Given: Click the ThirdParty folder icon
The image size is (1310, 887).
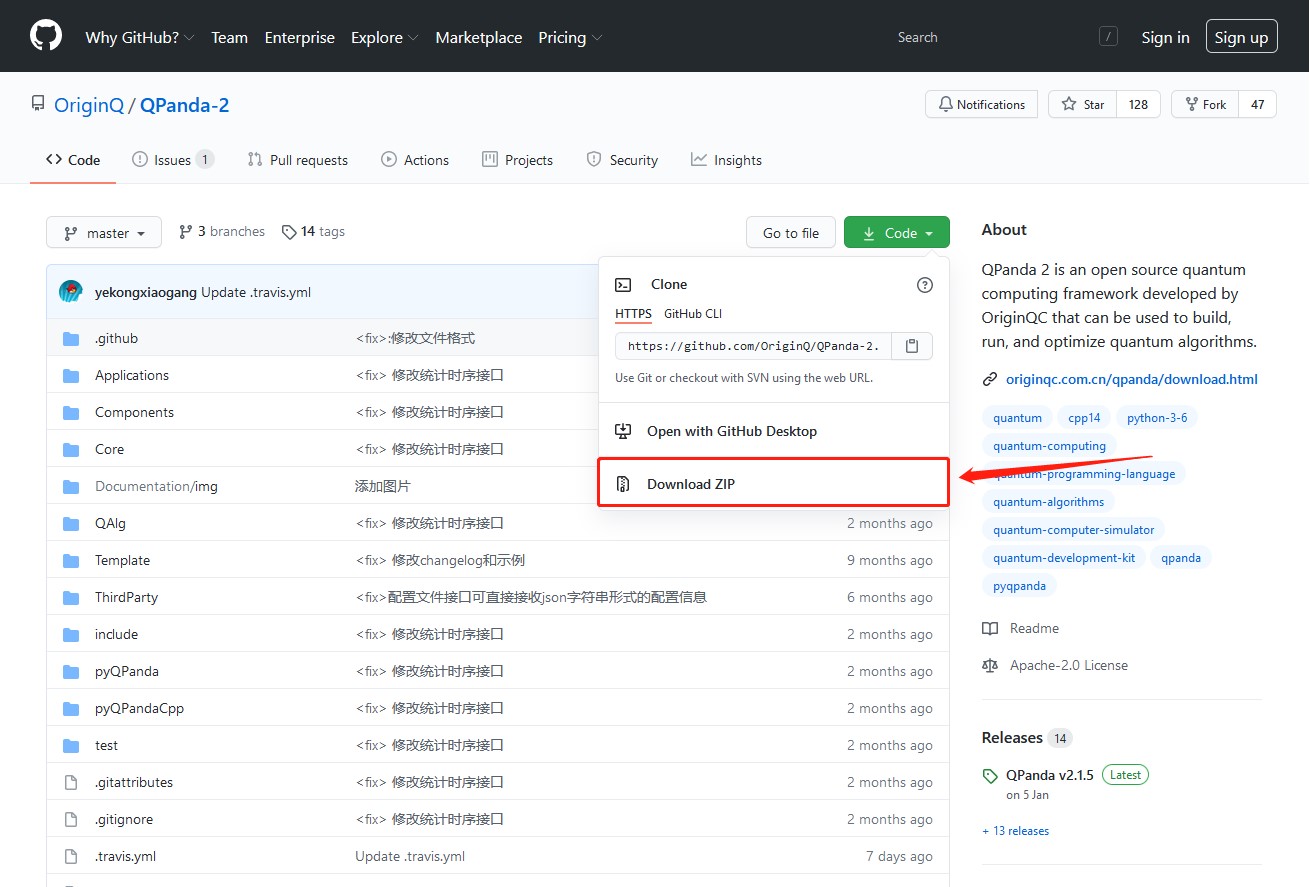Looking at the screenshot, I should (71, 598).
